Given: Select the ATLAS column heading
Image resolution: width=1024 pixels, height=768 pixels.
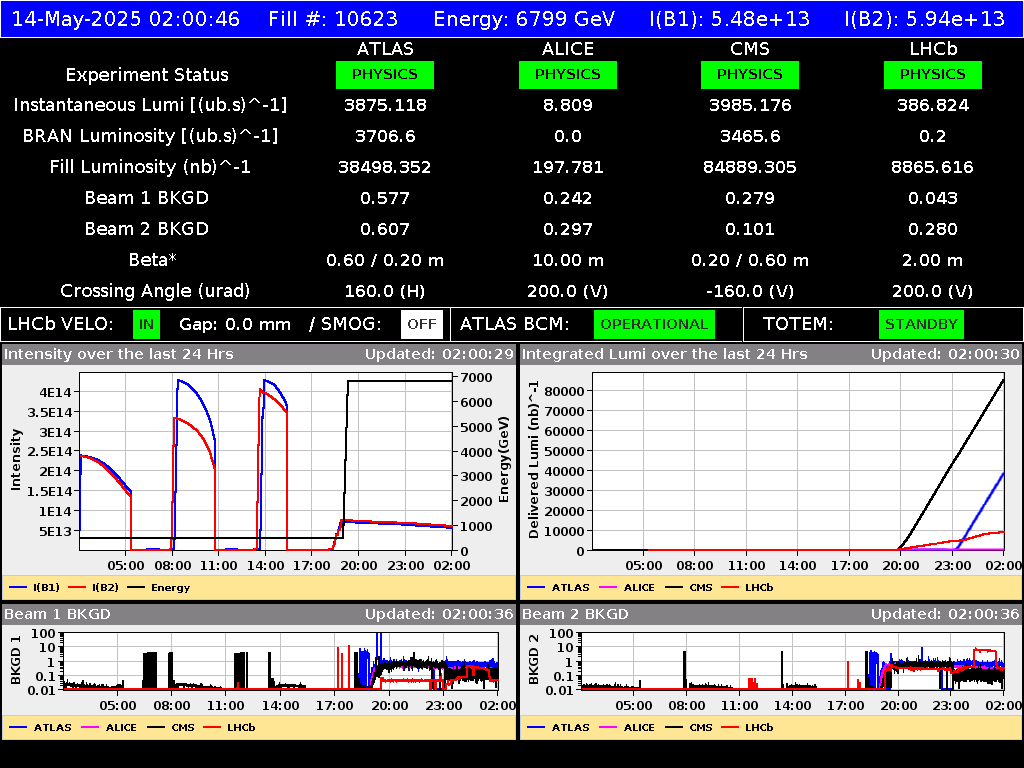Looking at the screenshot, I should pyautogui.click(x=385, y=49).
